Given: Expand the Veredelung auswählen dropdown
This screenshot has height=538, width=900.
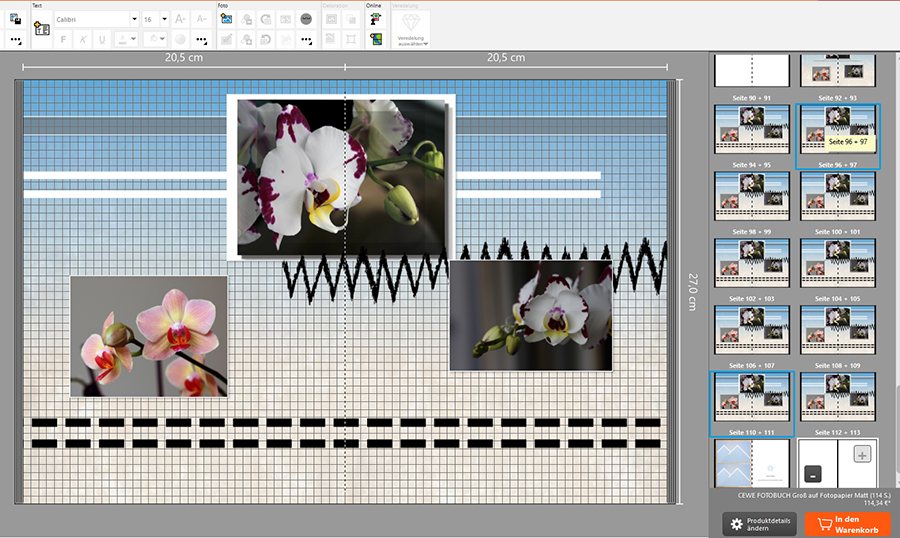Looking at the screenshot, I should [x=410, y=30].
